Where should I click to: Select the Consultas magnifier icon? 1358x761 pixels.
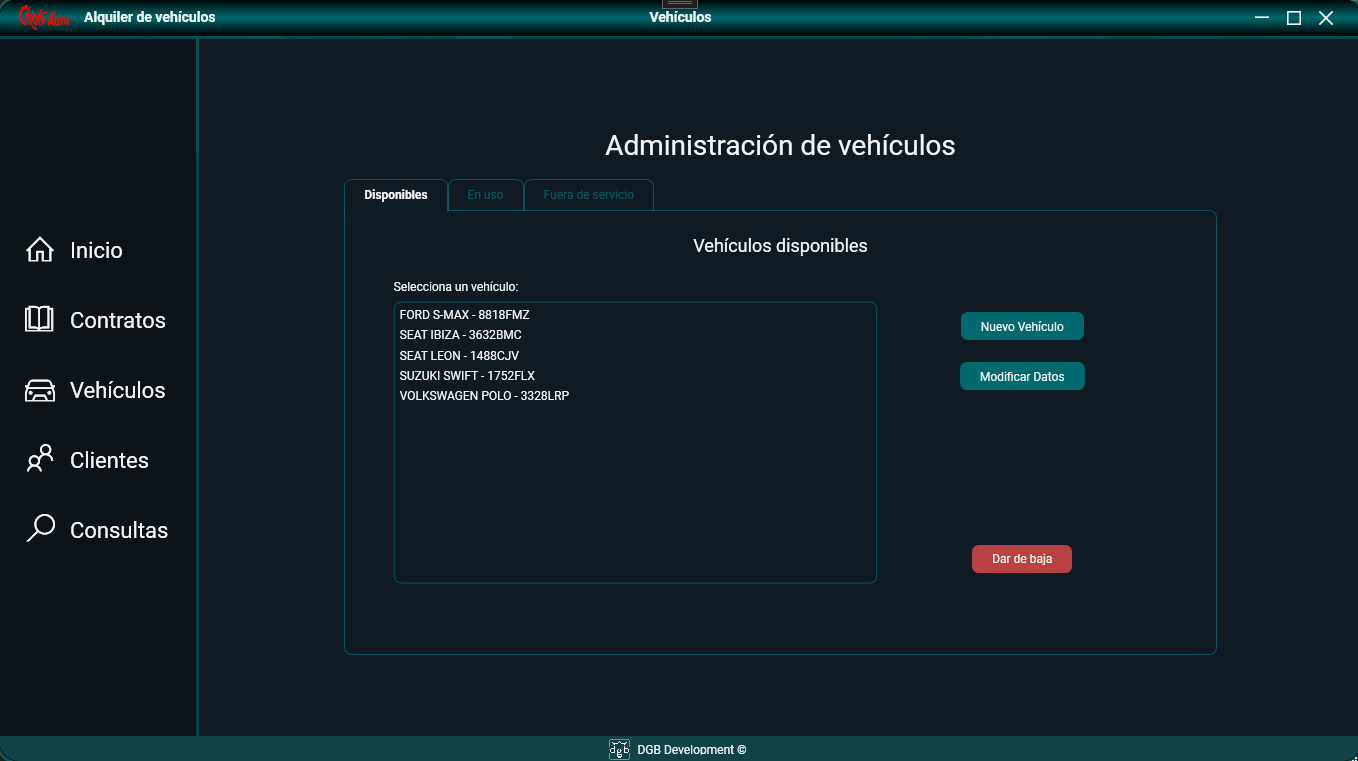point(38,529)
